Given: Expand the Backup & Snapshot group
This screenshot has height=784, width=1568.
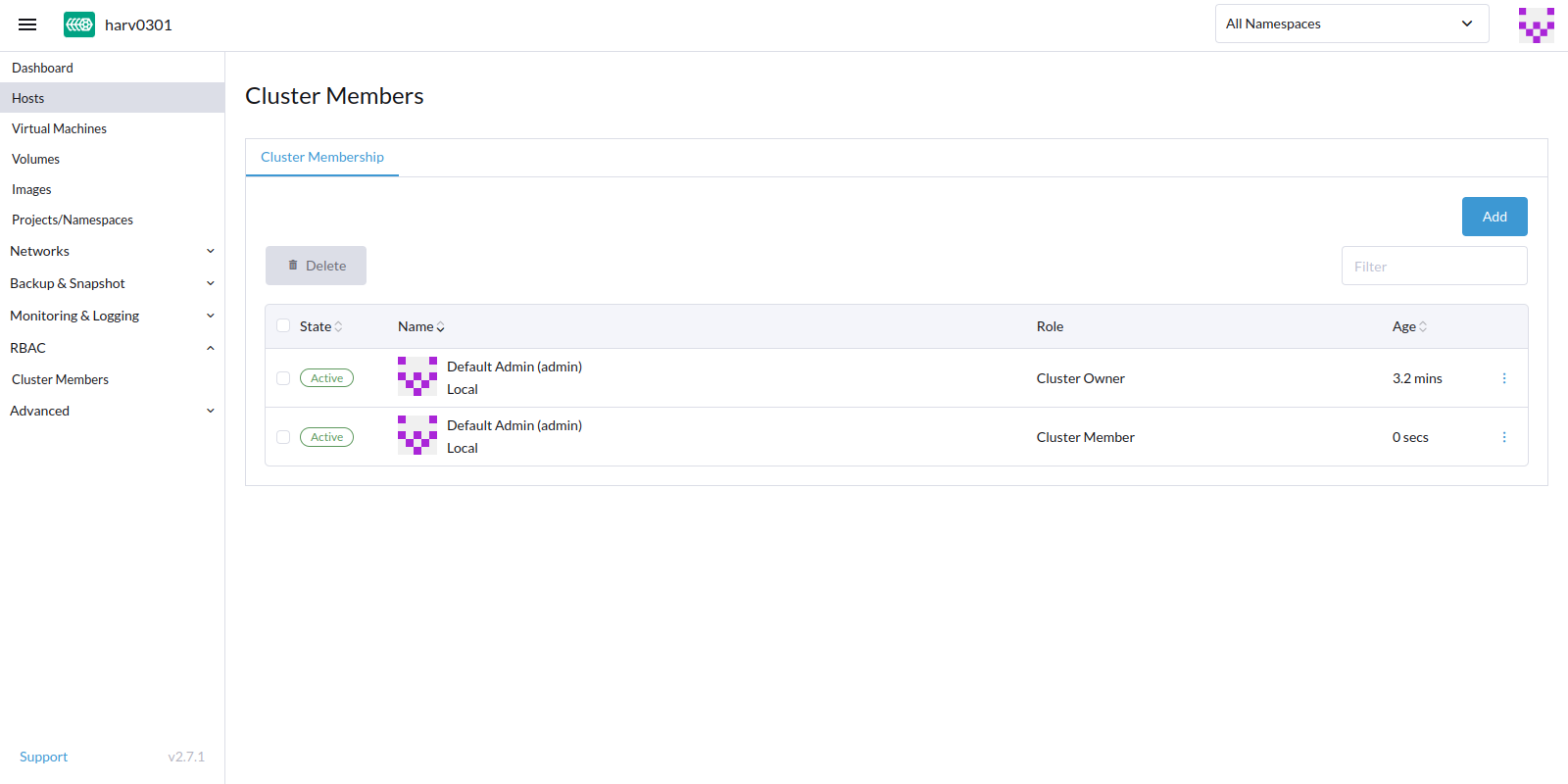Looking at the screenshot, I should coord(112,283).
